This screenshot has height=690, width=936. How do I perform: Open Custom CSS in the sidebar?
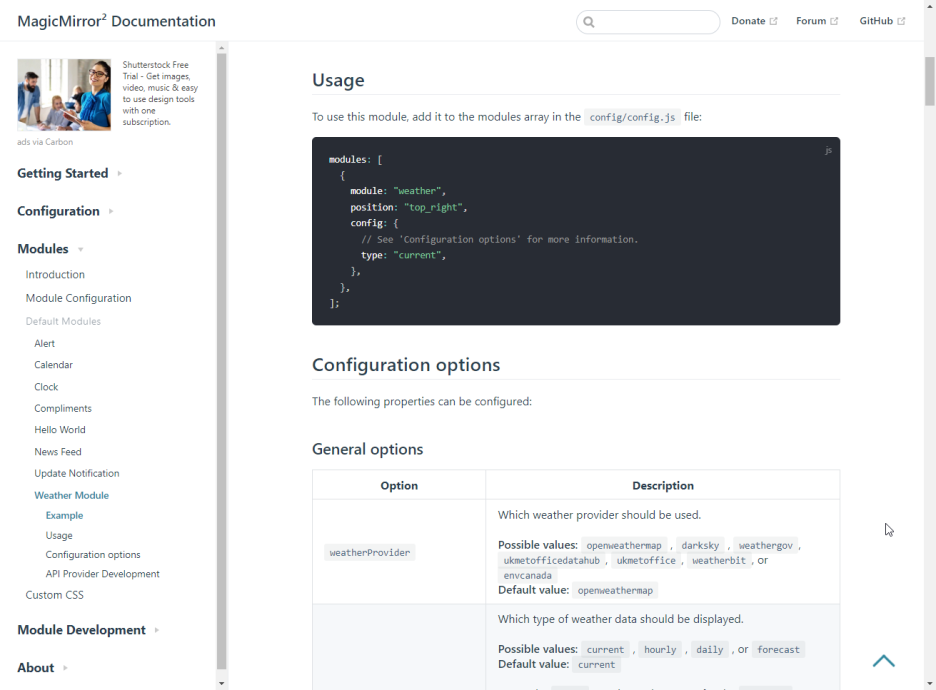pos(54,595)
